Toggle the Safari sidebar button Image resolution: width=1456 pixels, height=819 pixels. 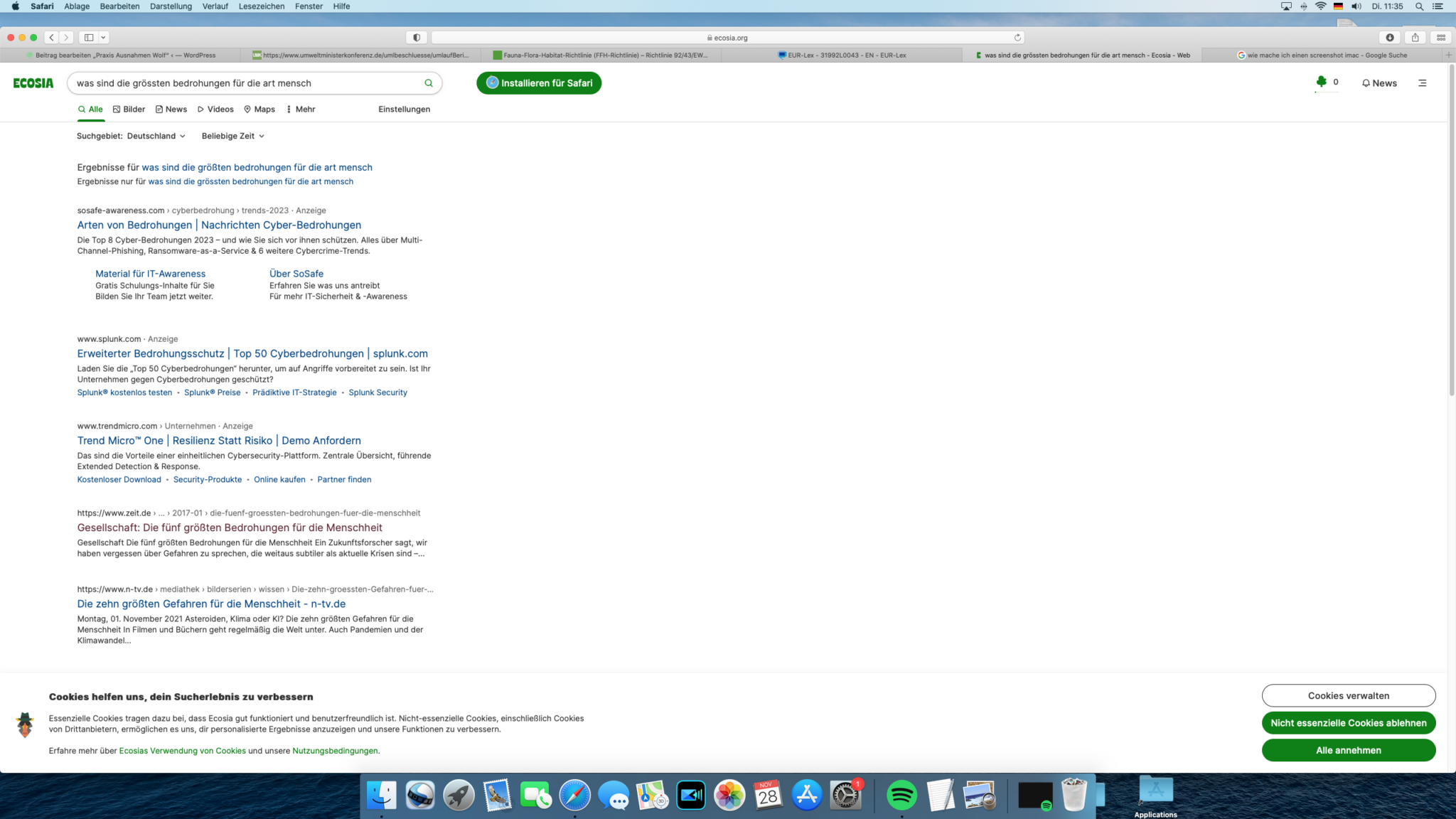pos(89,38)
